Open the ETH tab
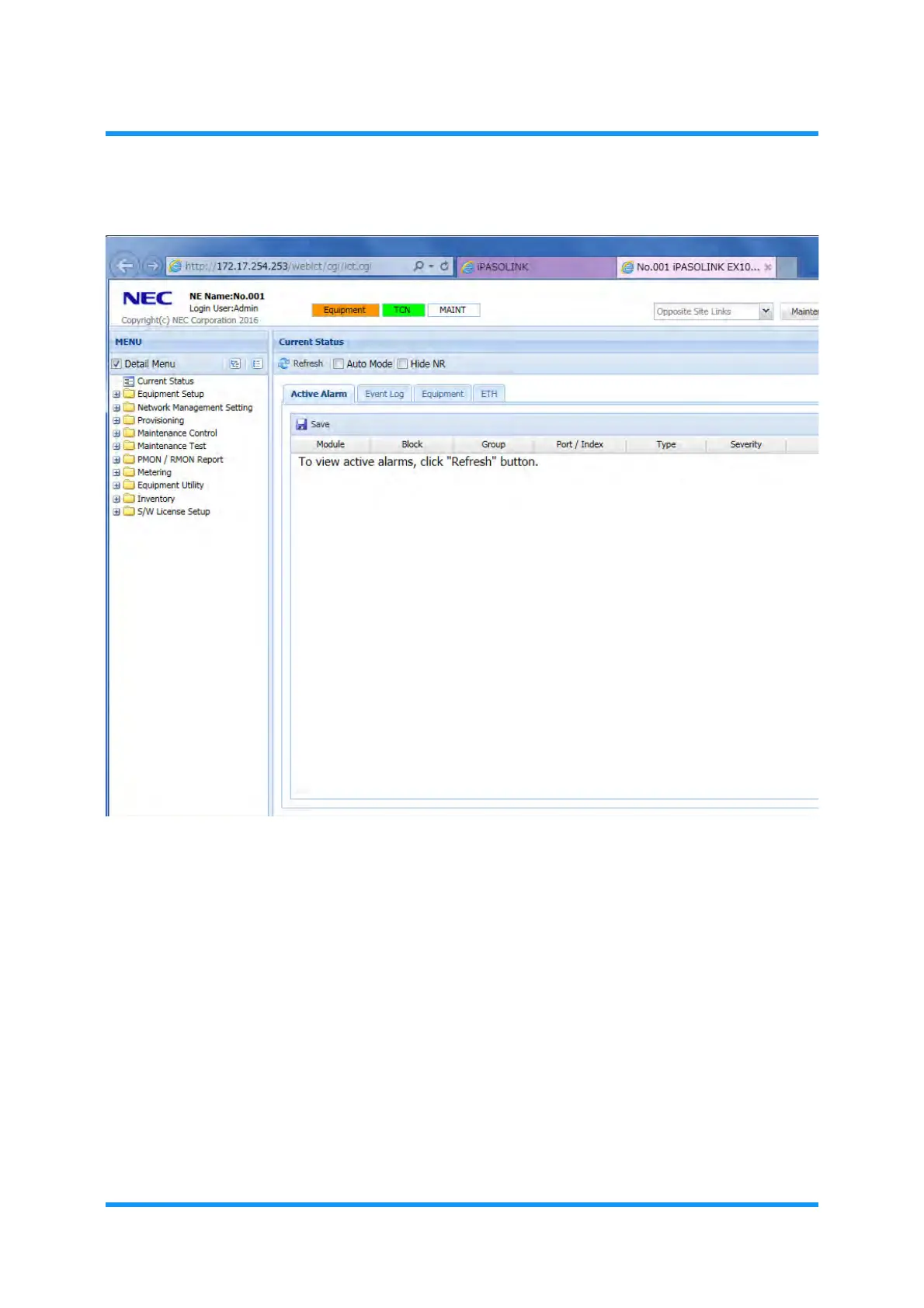924x1308 pixels. pyautogui.click(x=489, y=394)
